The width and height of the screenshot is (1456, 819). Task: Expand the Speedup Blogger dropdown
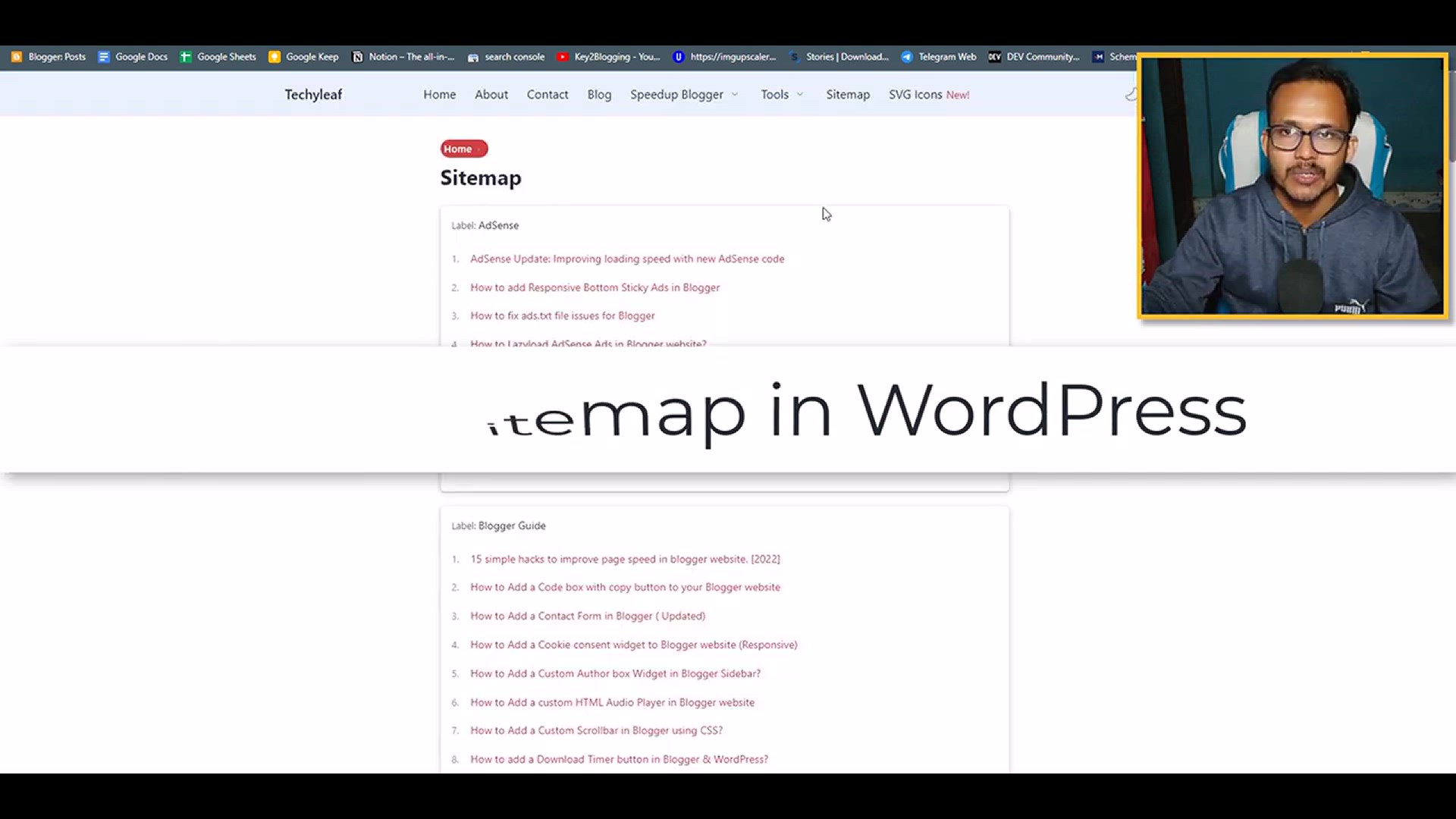coord(684,95)
